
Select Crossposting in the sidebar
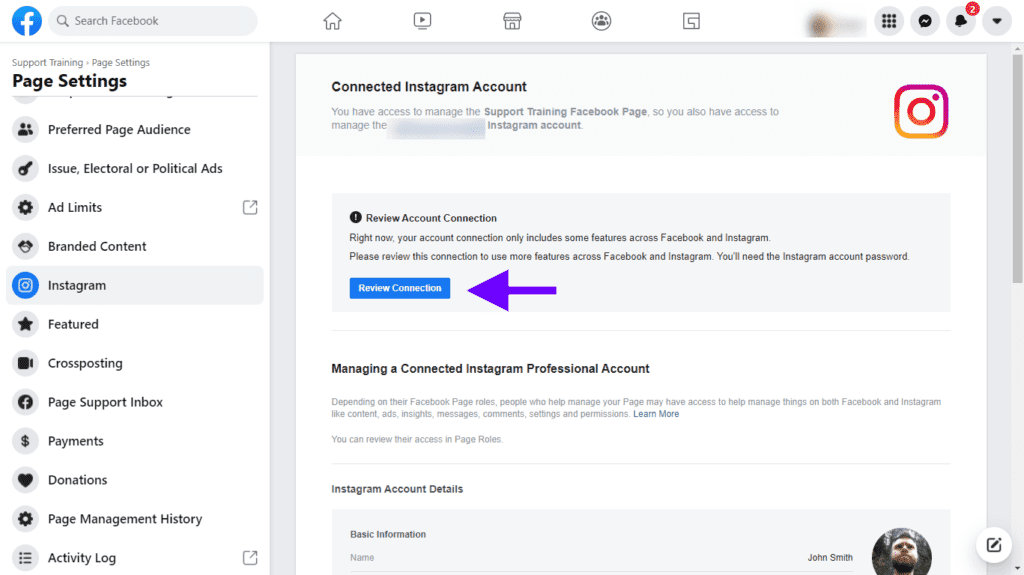tap(85, 363)
